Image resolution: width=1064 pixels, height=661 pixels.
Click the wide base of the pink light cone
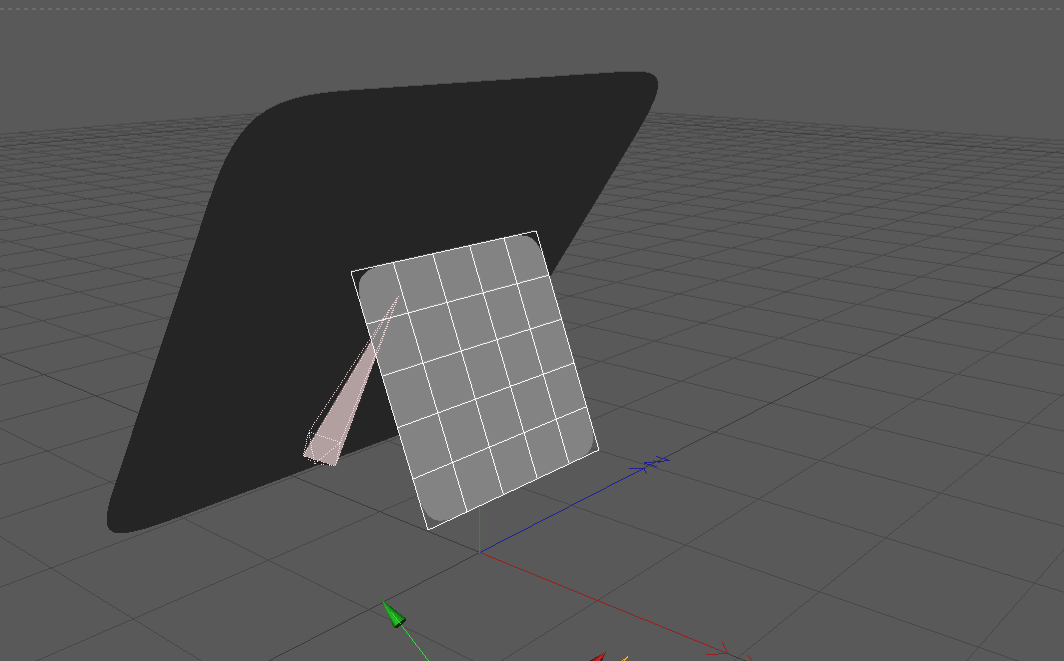pos(322,449)
